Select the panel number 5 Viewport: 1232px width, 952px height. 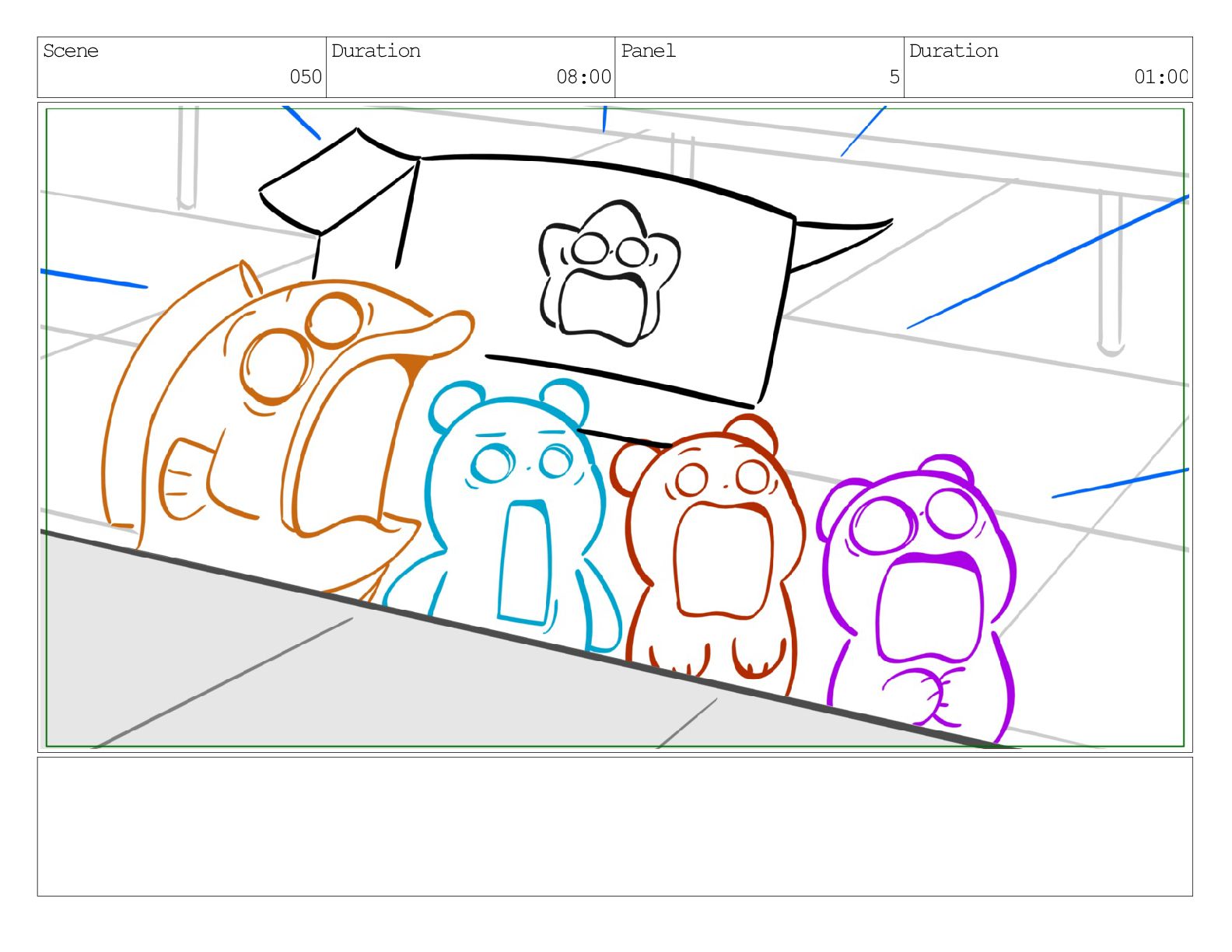click(894, 77)
